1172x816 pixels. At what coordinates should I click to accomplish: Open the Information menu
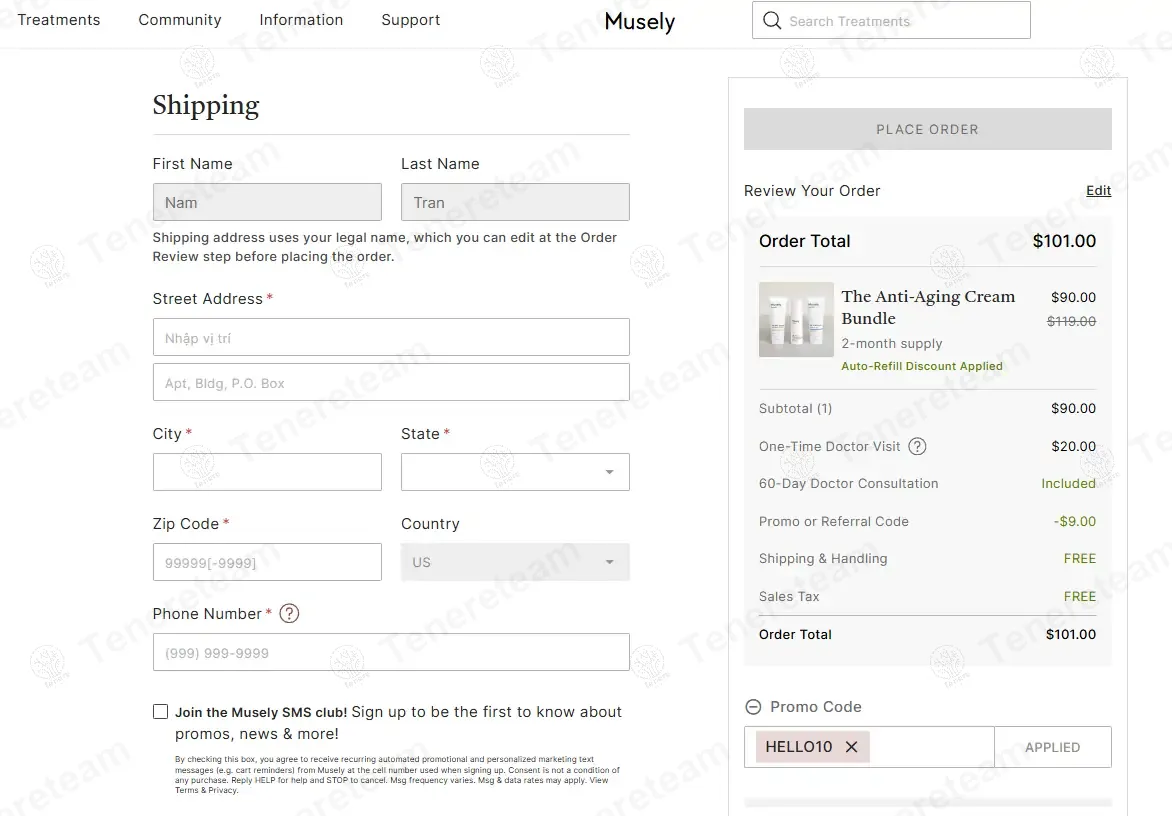(x=301, y=20)
